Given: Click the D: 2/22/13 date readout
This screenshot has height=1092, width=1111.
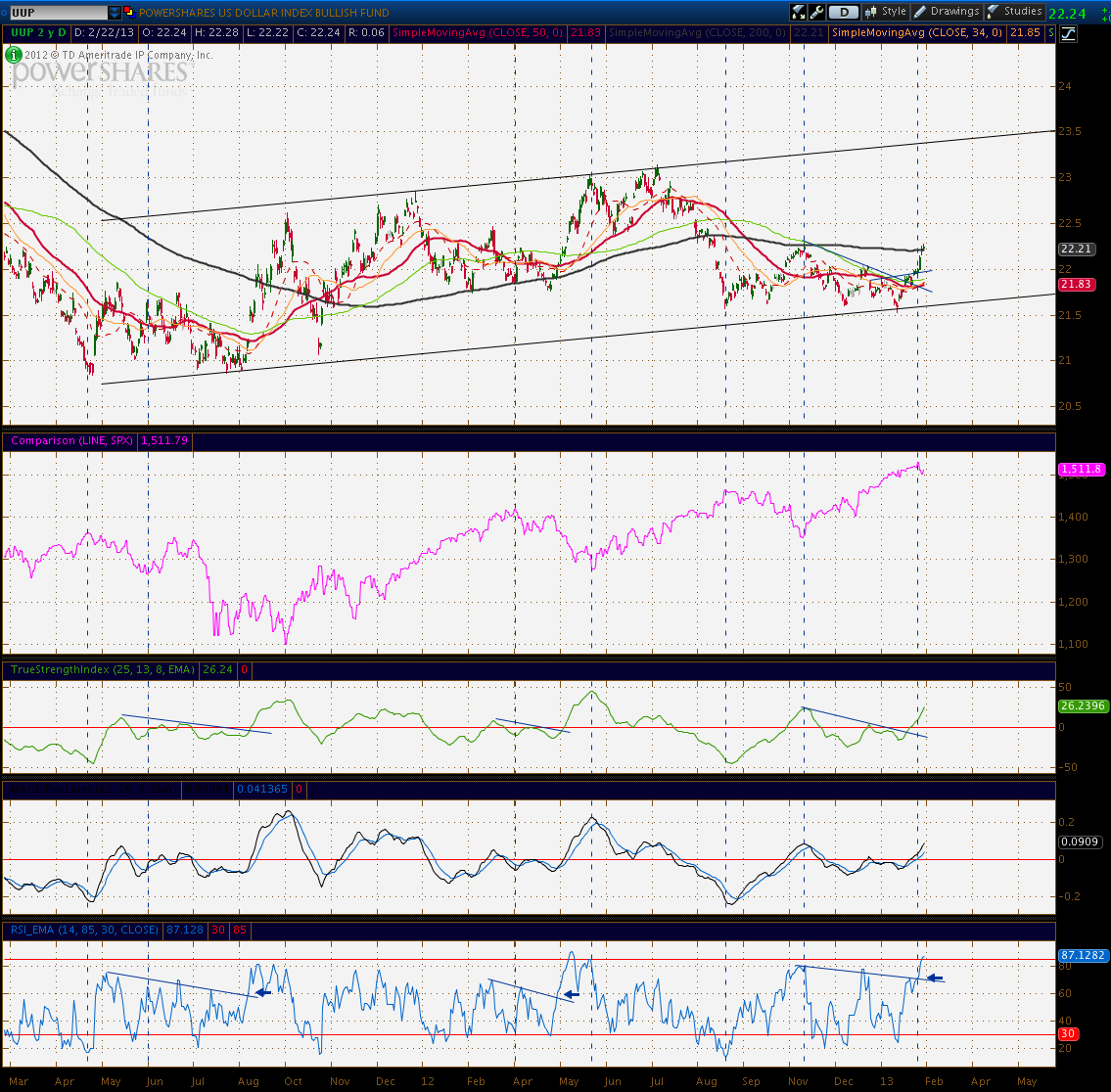Looking at the screenshot, I should pyautogui.click(x=104, y=32).
